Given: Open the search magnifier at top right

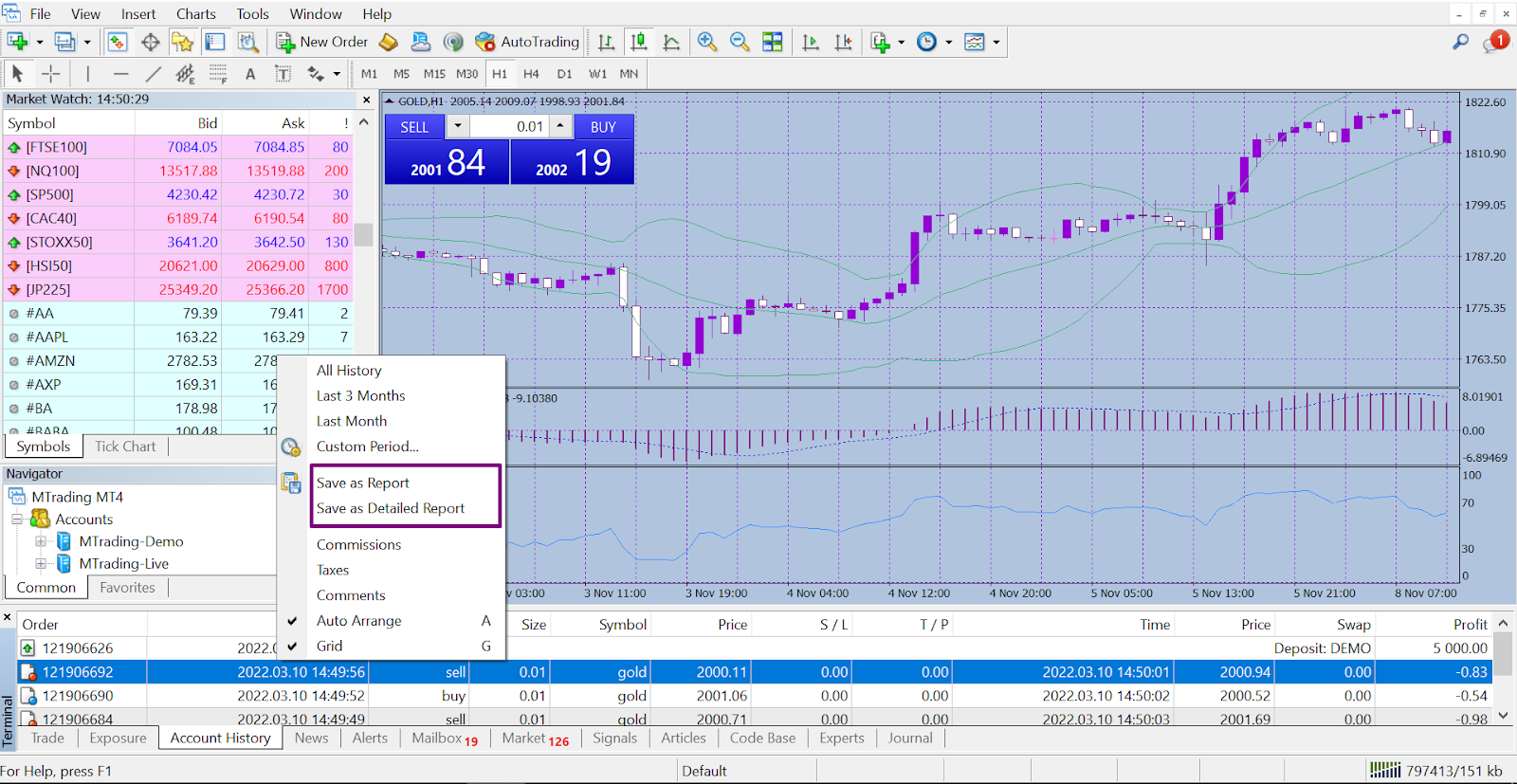Looking at the screenshot, I should tap(1461, 42).
